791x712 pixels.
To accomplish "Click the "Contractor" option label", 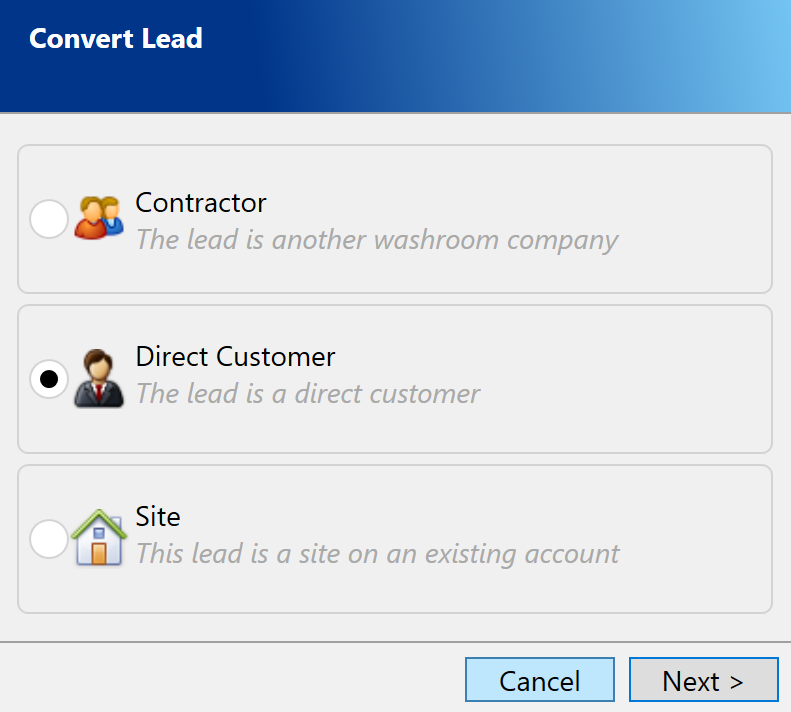I will coord(201,203).
